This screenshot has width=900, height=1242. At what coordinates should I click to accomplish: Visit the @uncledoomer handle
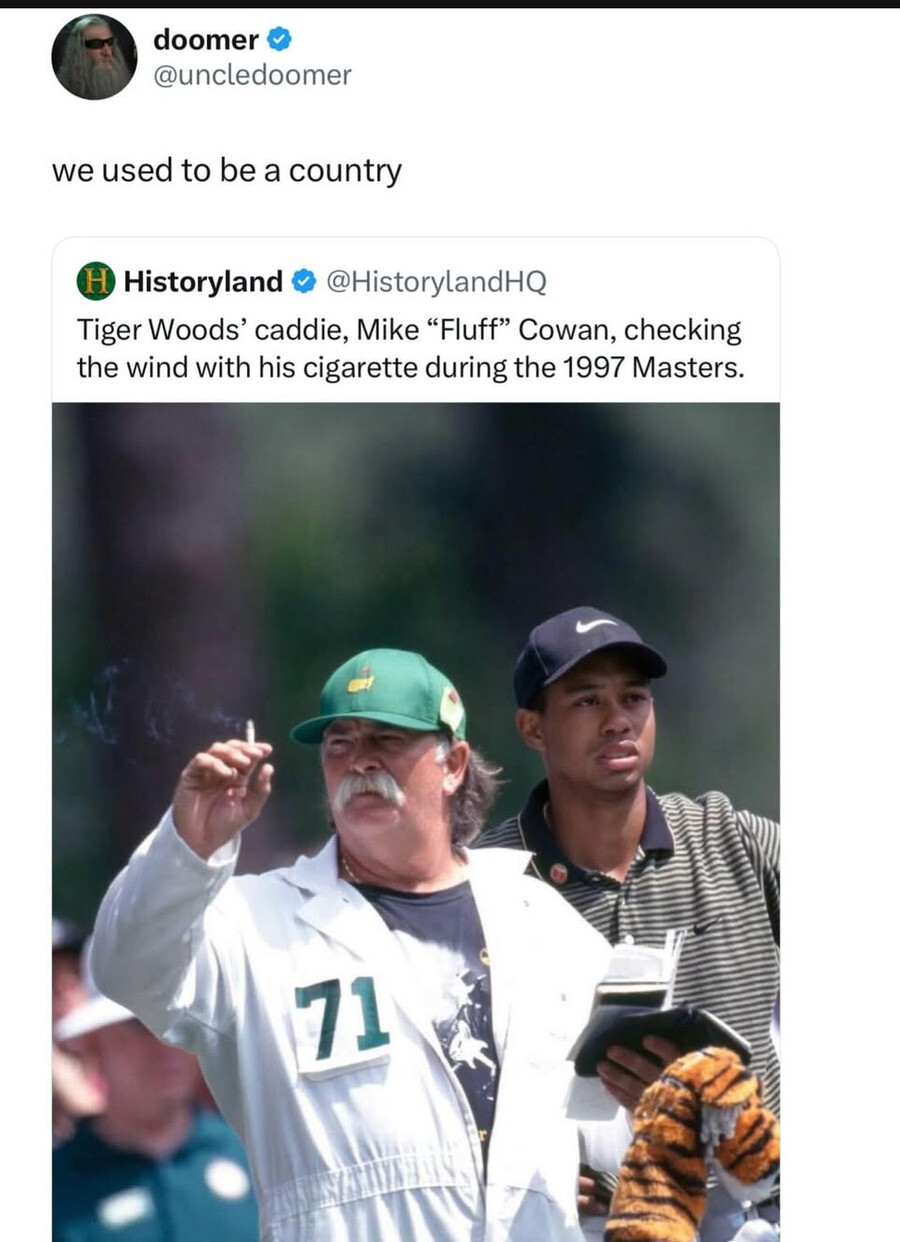pyautogui.click(x=252, y=75)
